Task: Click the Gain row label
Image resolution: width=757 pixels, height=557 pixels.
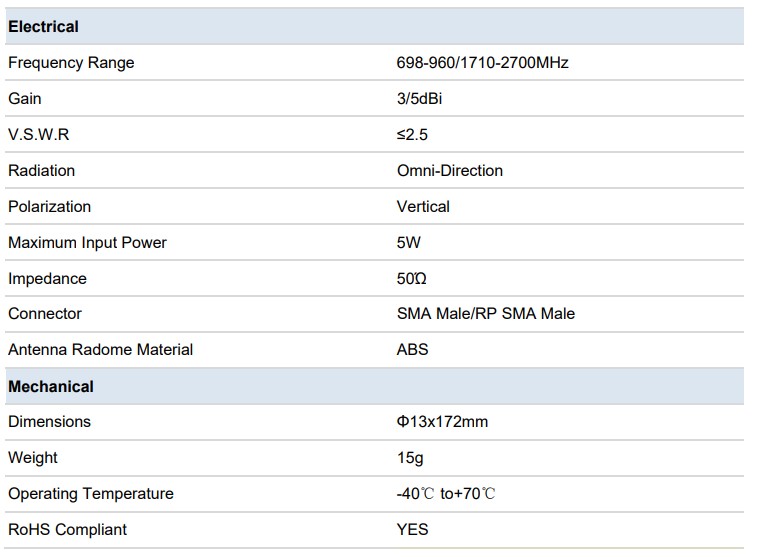Action: 25,99
